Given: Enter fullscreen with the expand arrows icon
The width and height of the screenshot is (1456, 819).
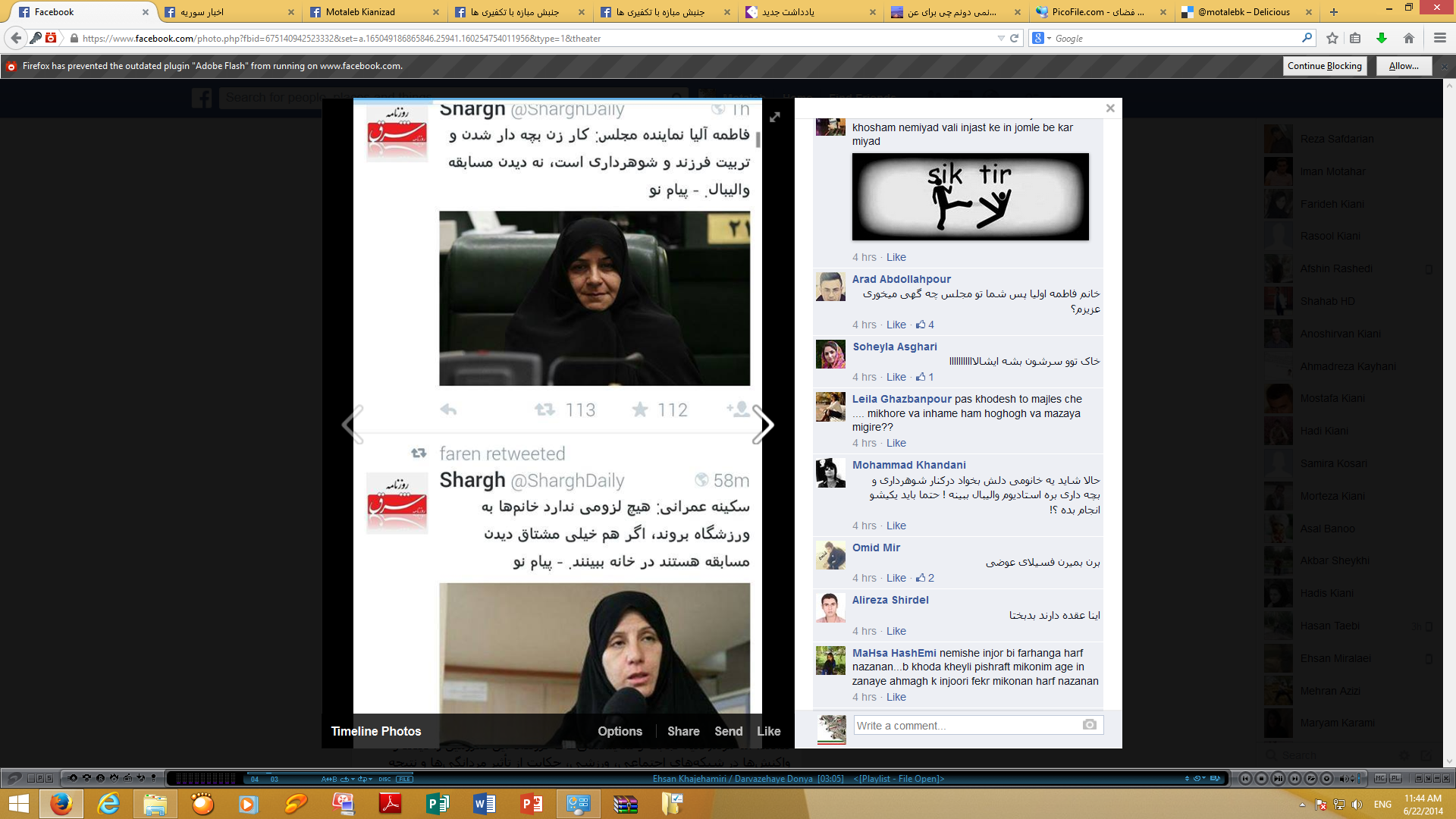Looking at the screenshot, I should click(x=775, y=117).
